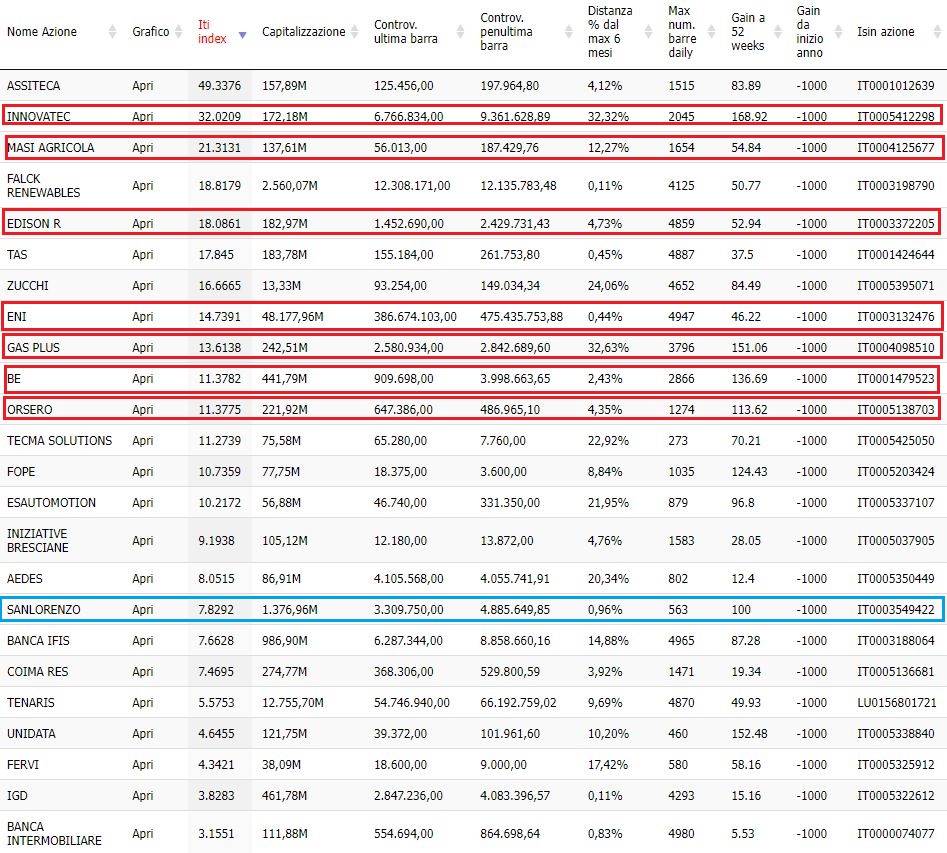Click the Iti index value 3.1551
Image resolution: width=947 pixels, height=853 pixels.
pos(216,834)
